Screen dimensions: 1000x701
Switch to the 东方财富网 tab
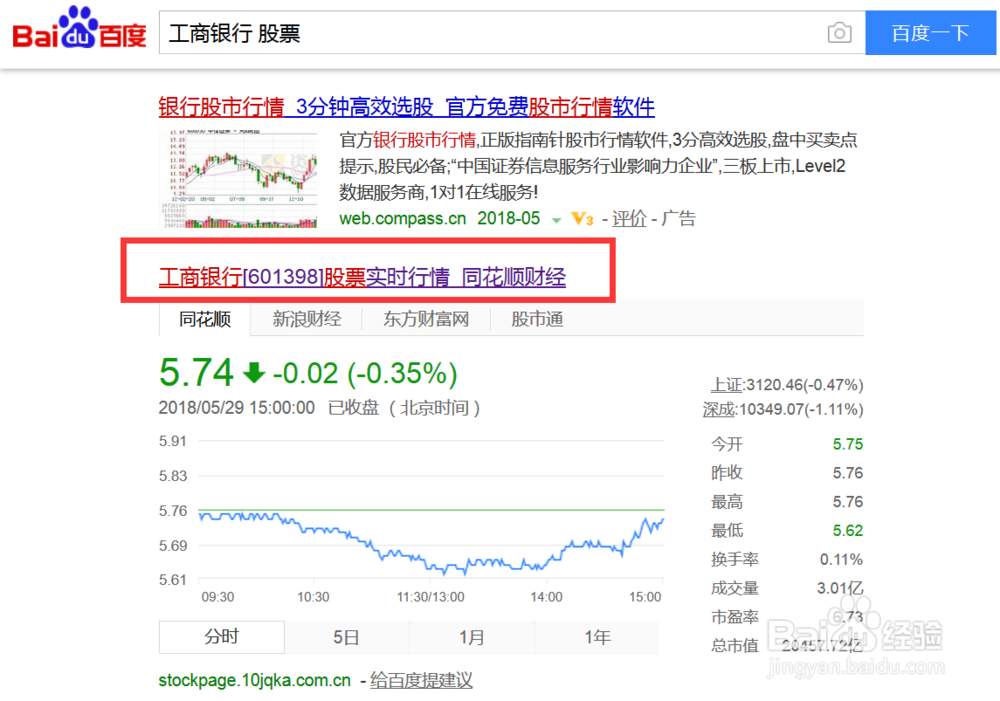tap(426, 319)
